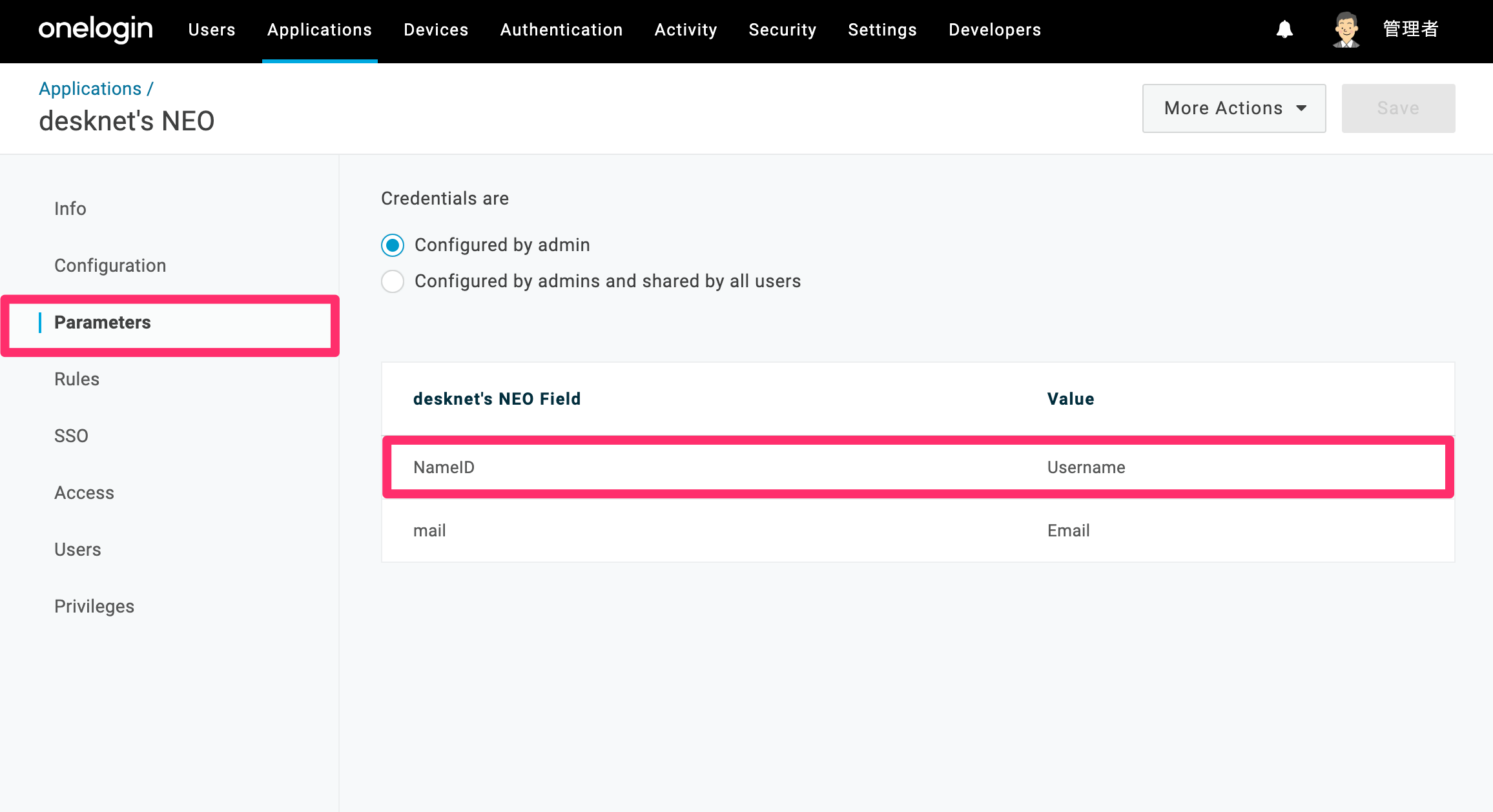Click the onelogin logo
Viewport: 1493px width, 812px height.
click(96, 30)
